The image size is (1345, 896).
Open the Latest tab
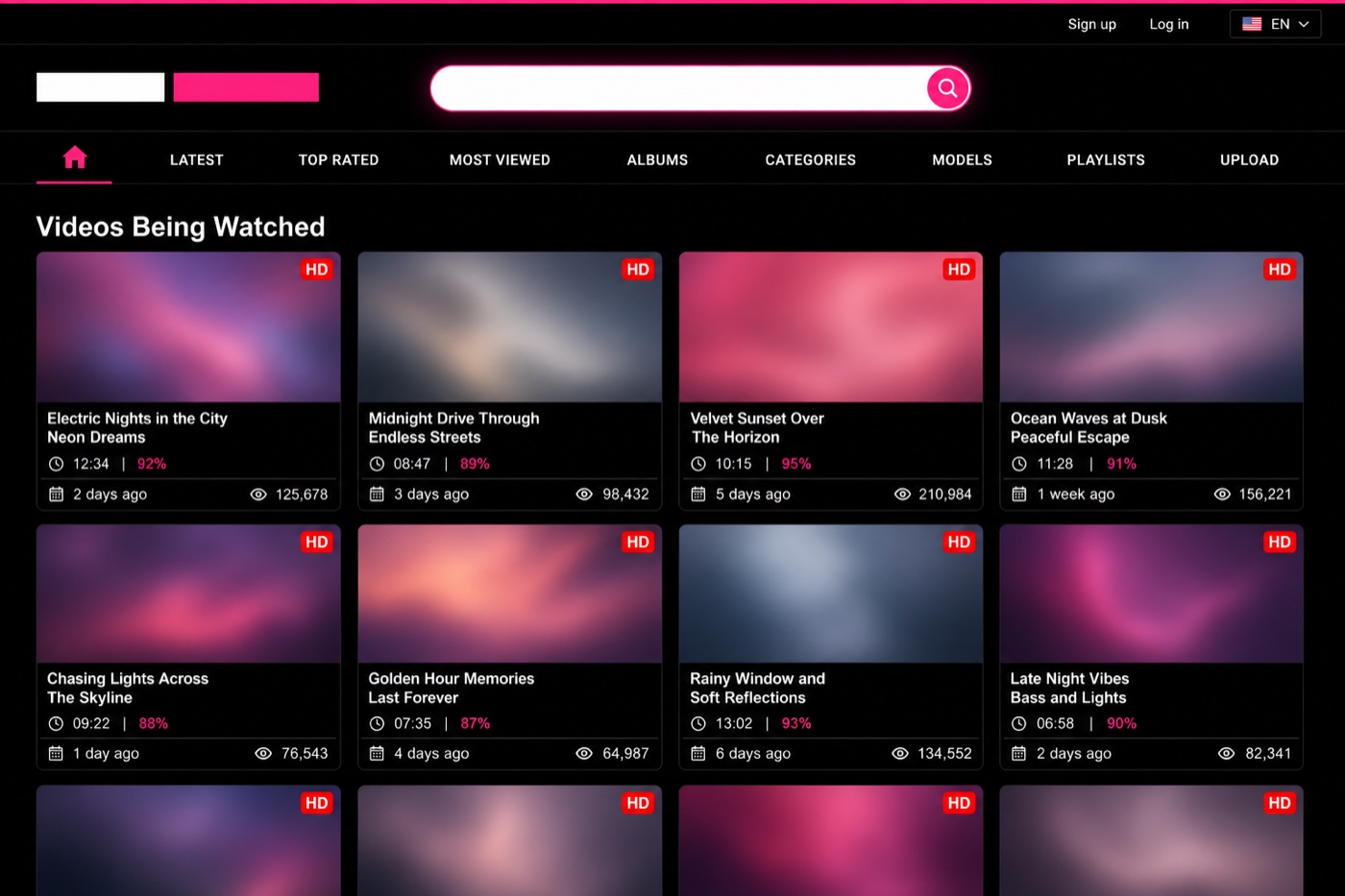[197, 159]
